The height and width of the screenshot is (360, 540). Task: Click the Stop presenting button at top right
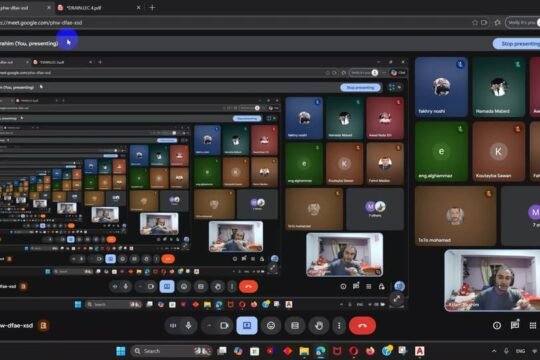(x=517, y=44)
